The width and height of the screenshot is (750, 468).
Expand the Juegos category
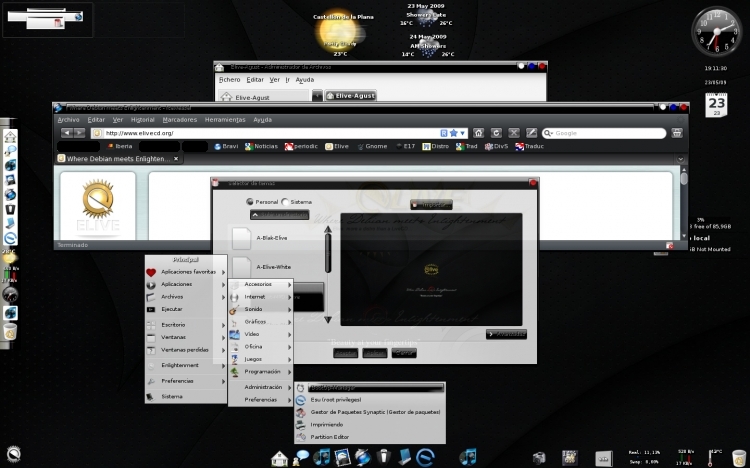click(x=260, y=359)
